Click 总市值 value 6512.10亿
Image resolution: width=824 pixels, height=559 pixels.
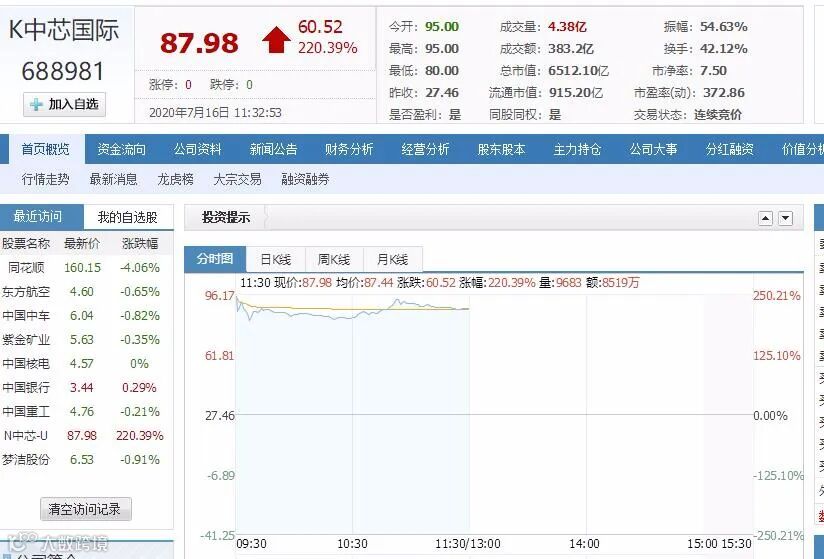[579, 70]
